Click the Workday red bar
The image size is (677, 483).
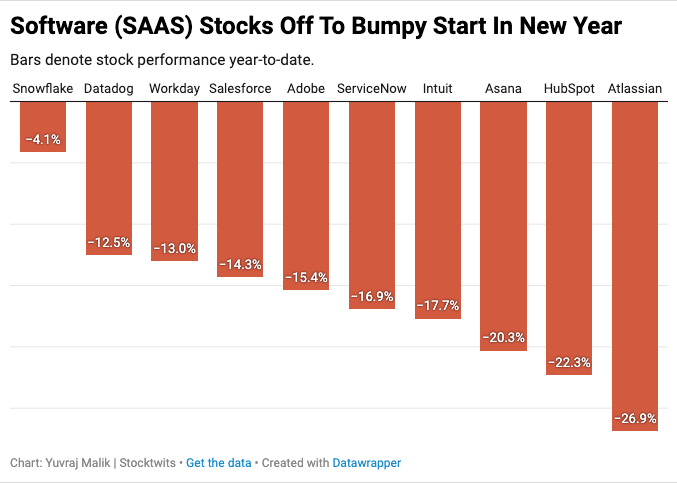pyautogui.click(x=174, y=175)
